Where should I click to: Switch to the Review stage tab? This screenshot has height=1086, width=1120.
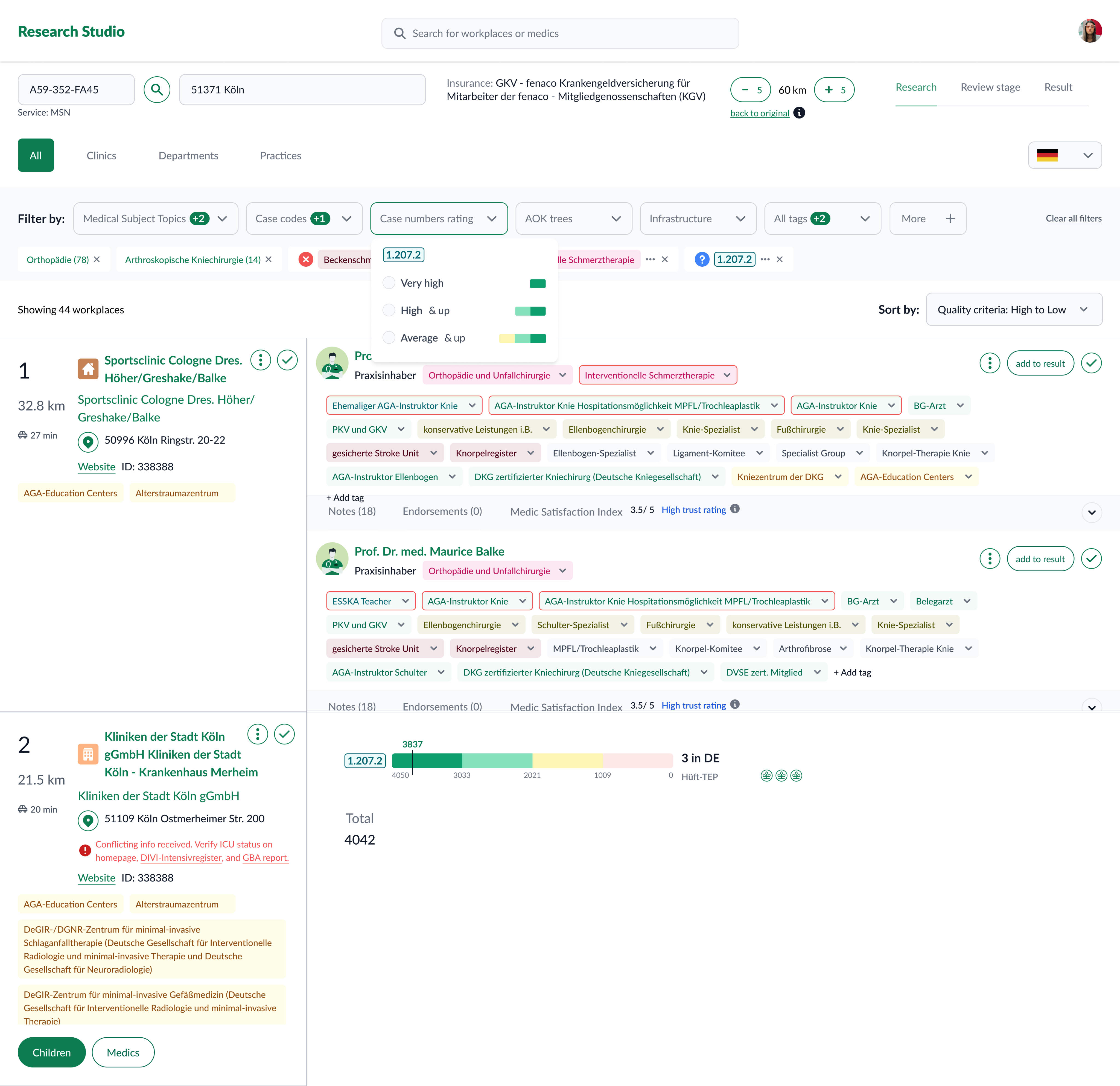pos(990,88)
